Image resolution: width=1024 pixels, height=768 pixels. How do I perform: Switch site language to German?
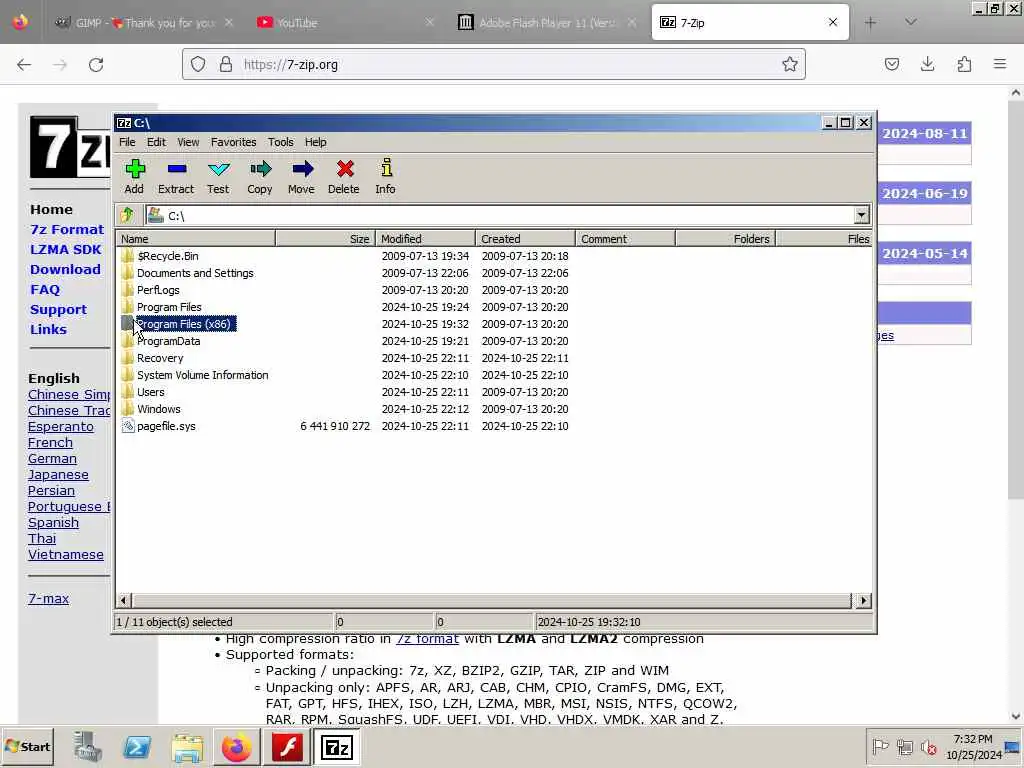(52, 458)
